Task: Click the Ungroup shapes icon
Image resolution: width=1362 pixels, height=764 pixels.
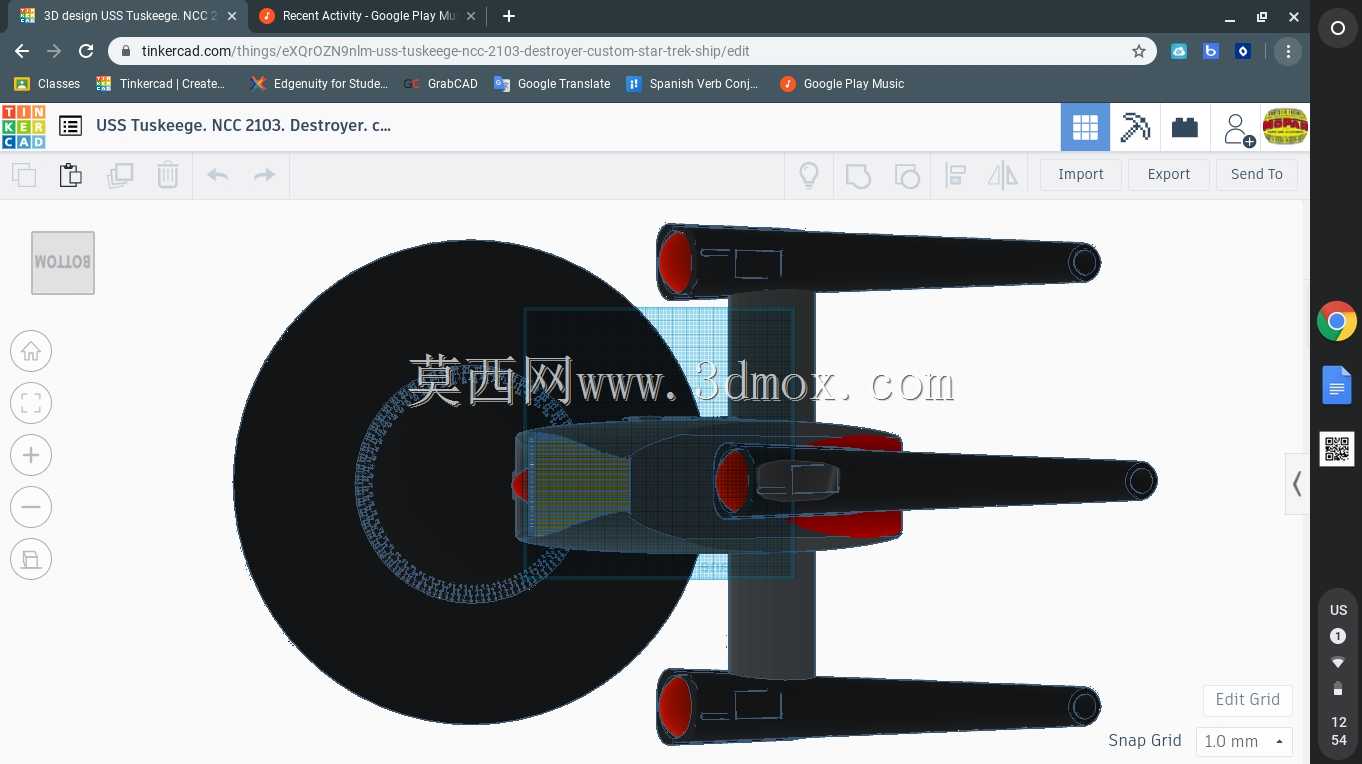Action: (906, 175)
